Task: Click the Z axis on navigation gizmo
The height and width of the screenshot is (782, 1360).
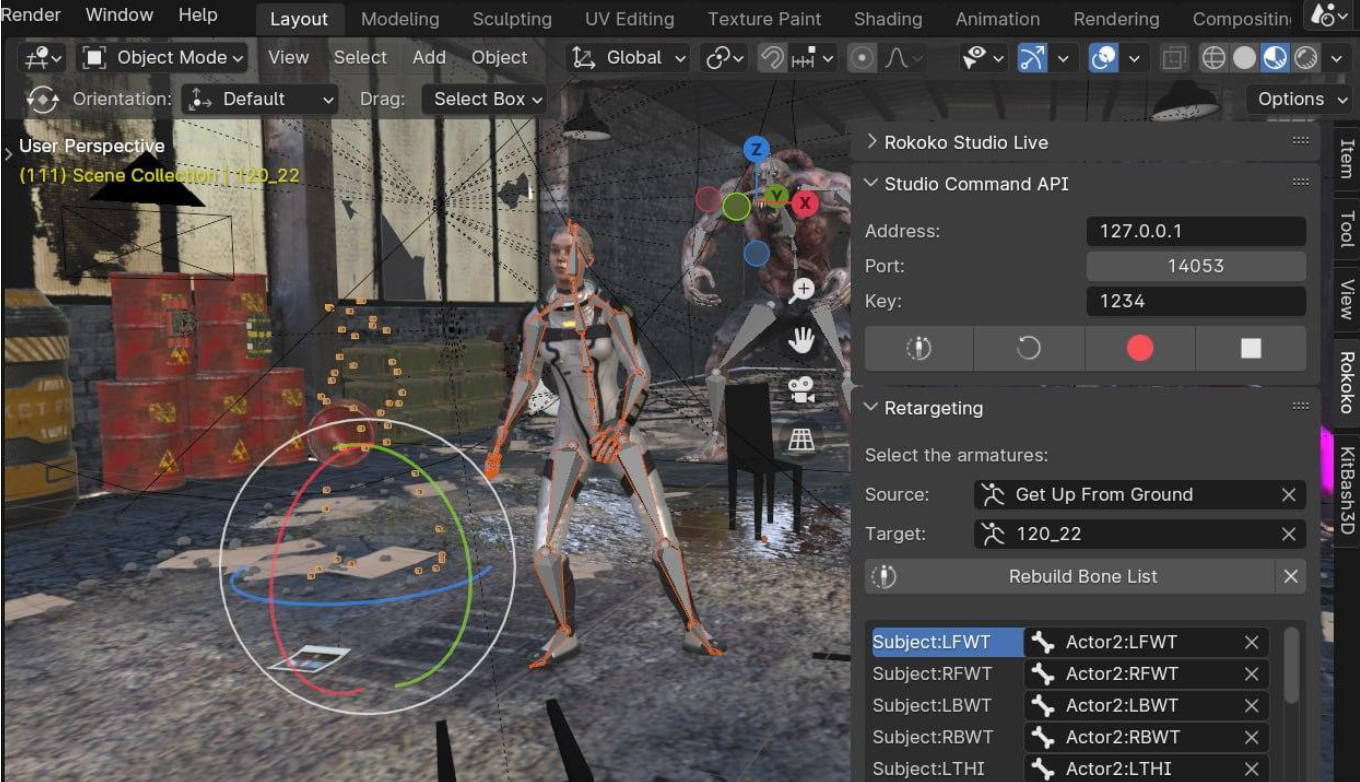Action: 757,150
